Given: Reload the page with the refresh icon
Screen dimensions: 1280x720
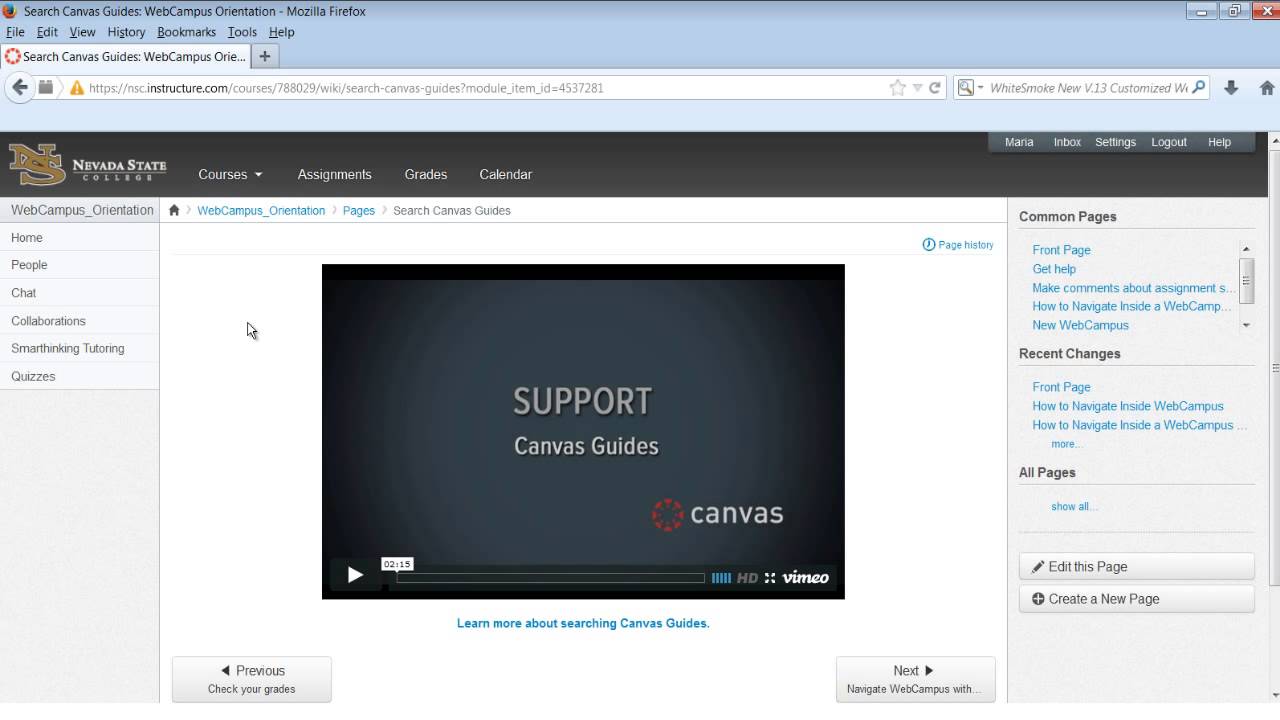Looking at the screenshot, I should (x=935, y=88).
